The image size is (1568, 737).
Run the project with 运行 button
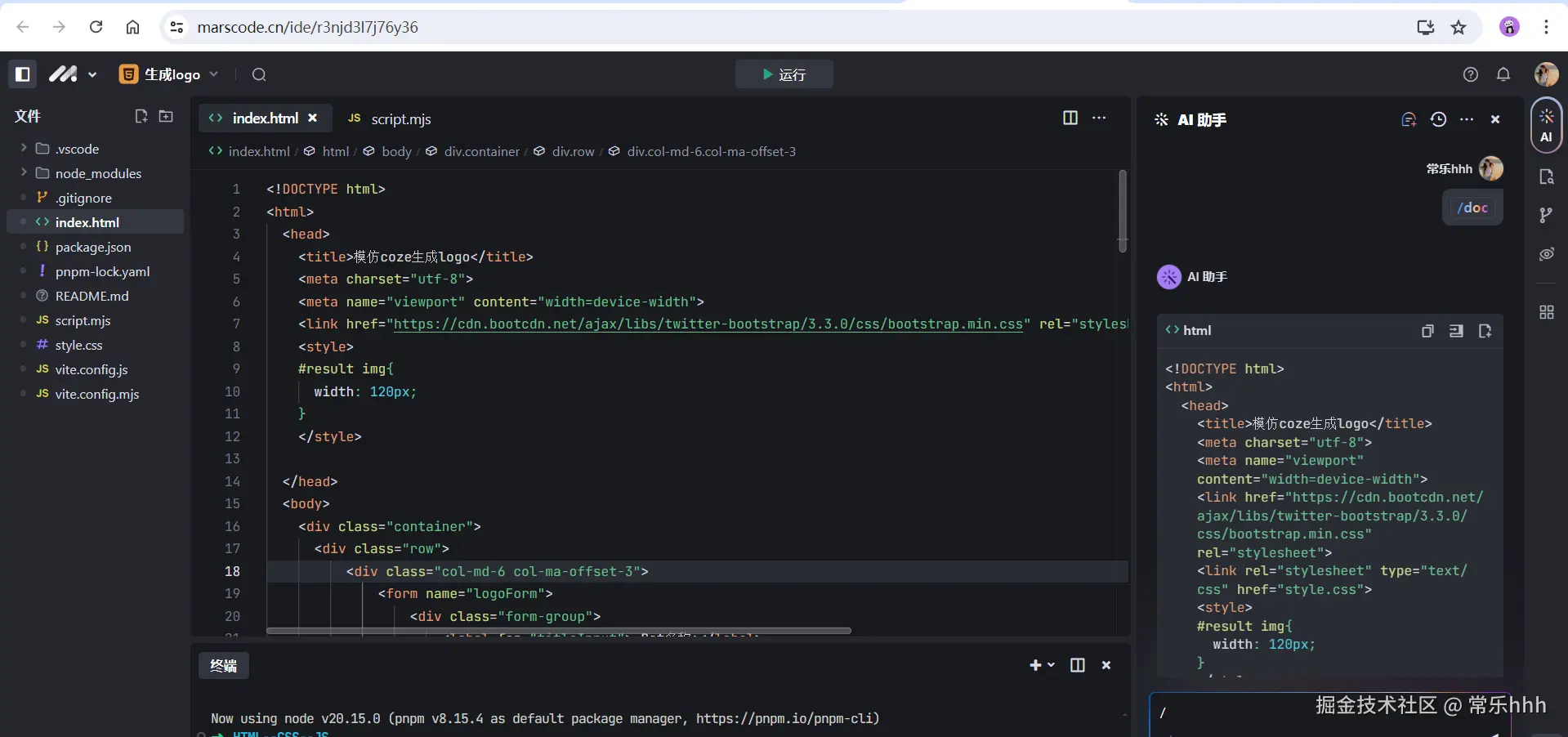[x=784, y=74]
